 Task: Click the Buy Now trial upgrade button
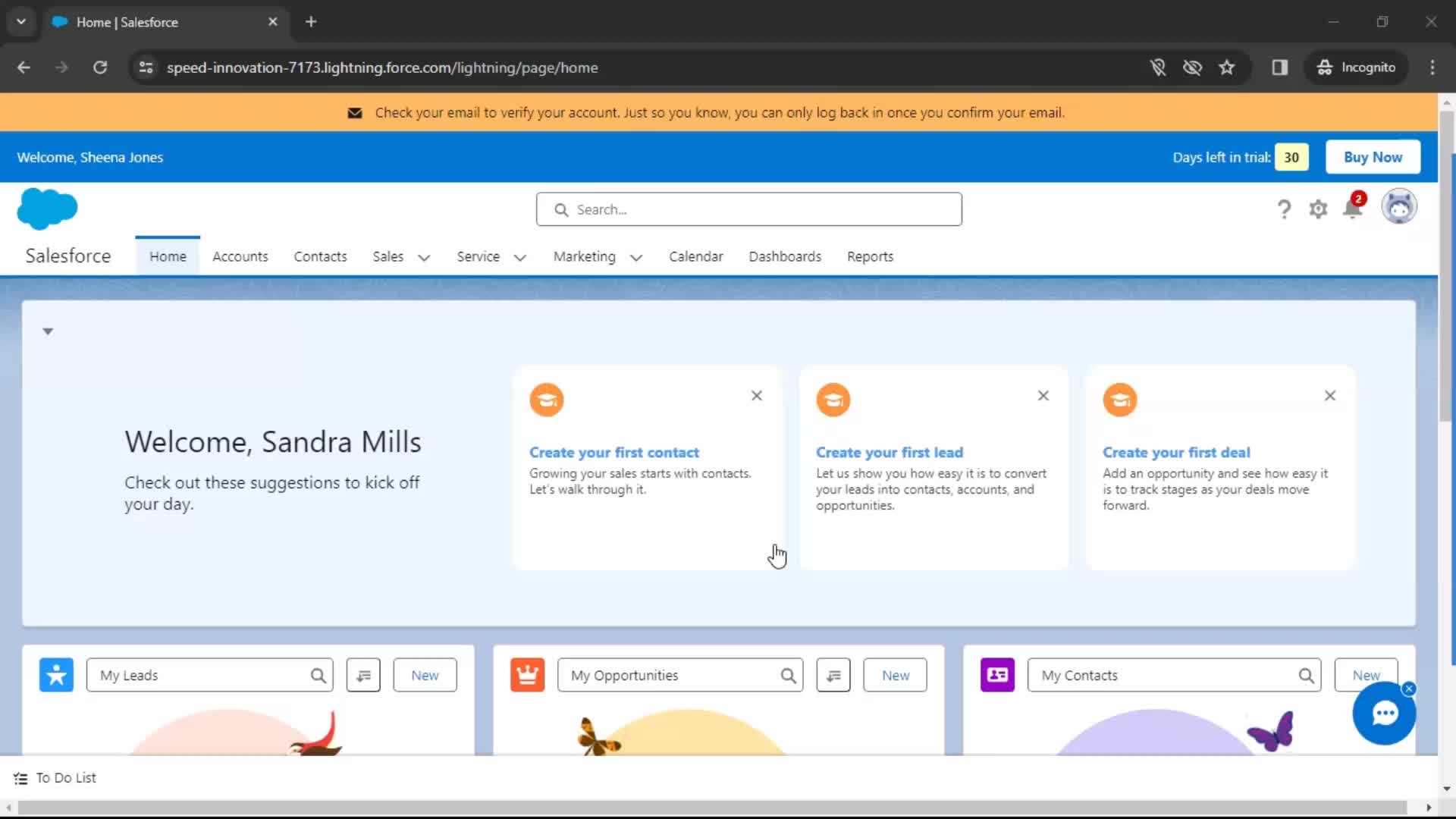pyautogui.click(x=1373, y=157)
